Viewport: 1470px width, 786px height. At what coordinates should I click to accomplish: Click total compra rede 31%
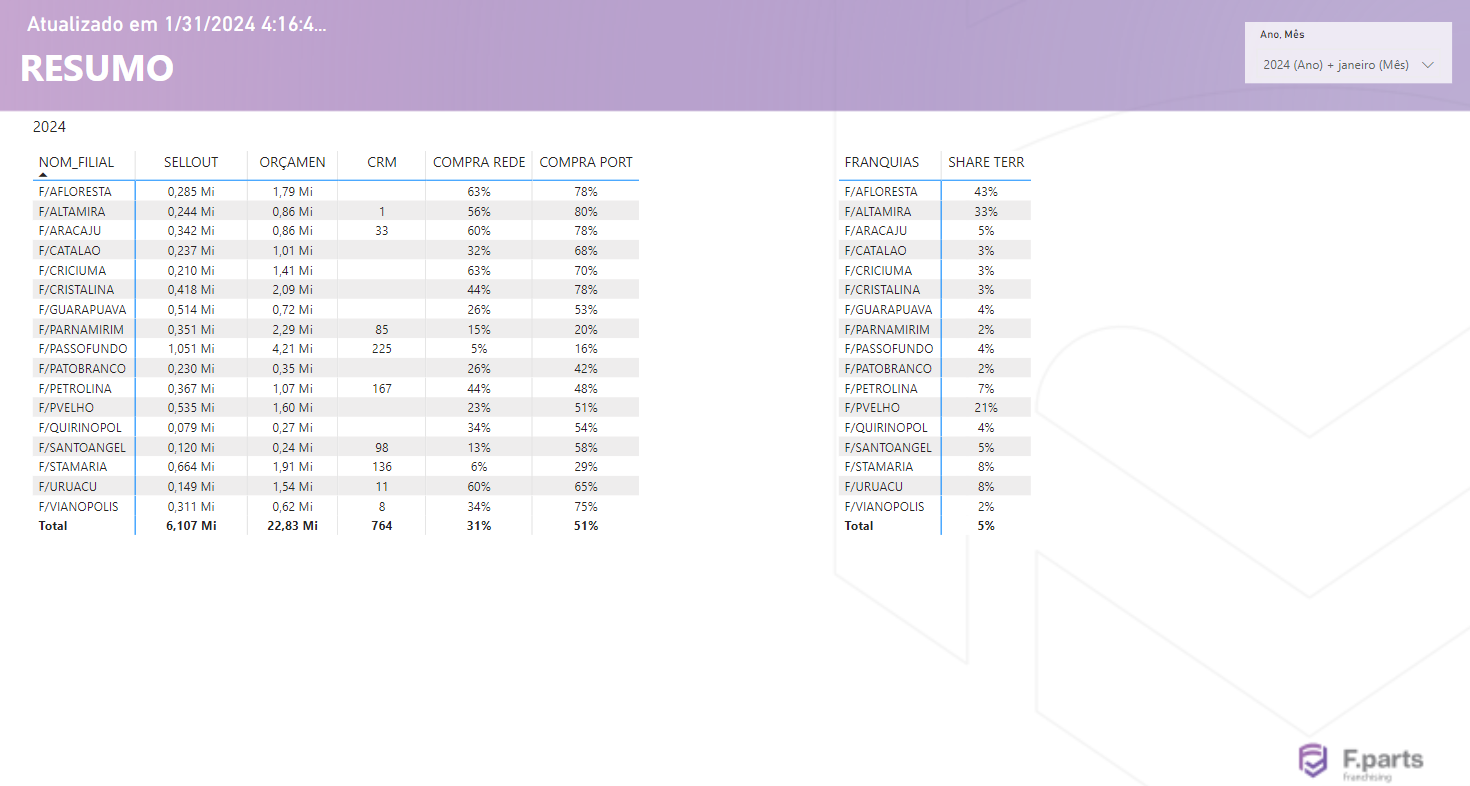(x=479, y=525)
